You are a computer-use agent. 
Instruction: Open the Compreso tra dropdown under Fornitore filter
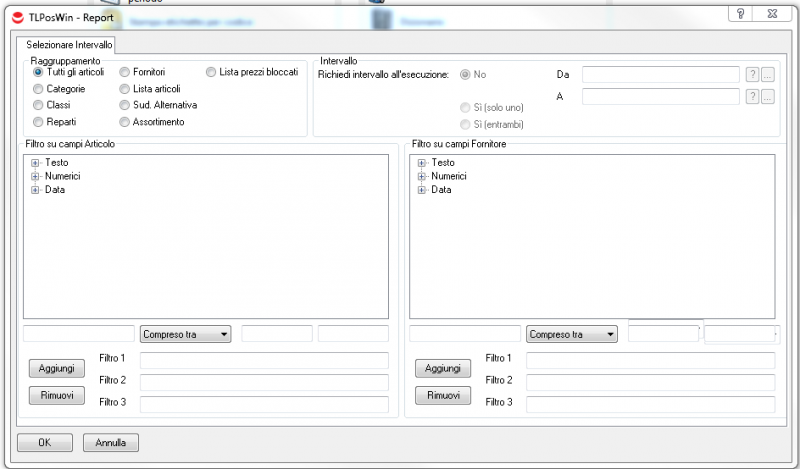[572, 334]
